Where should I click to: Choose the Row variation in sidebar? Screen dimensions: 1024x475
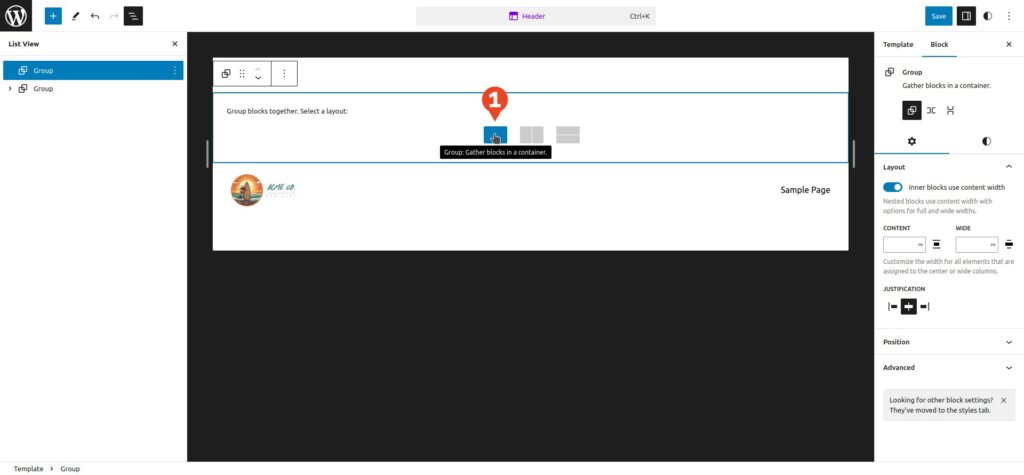931,111
